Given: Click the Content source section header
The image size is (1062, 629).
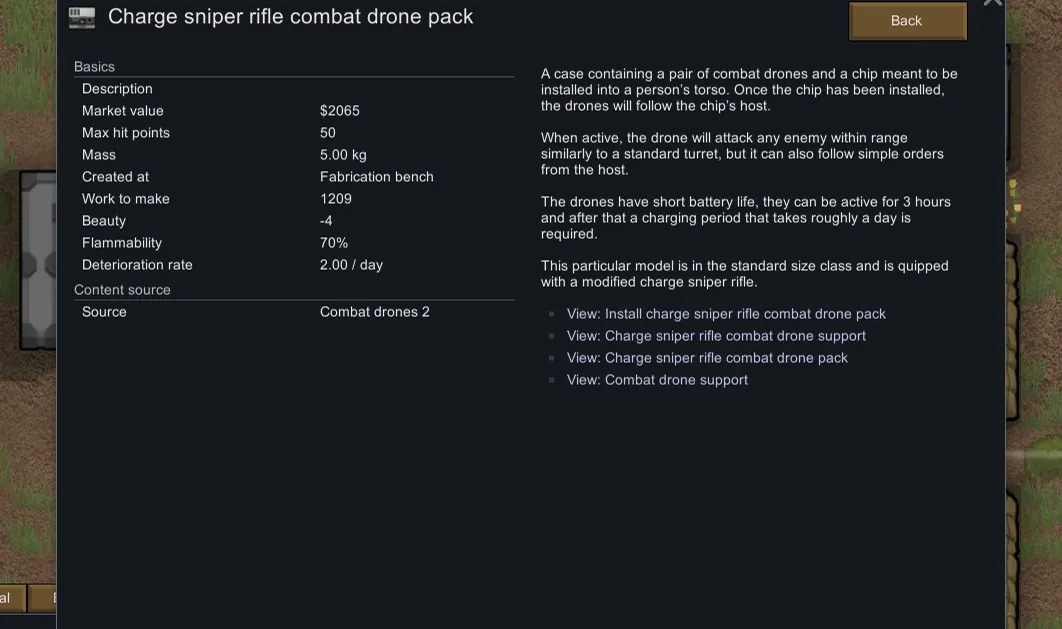Looking at the screenshot, I should [122, 290].
